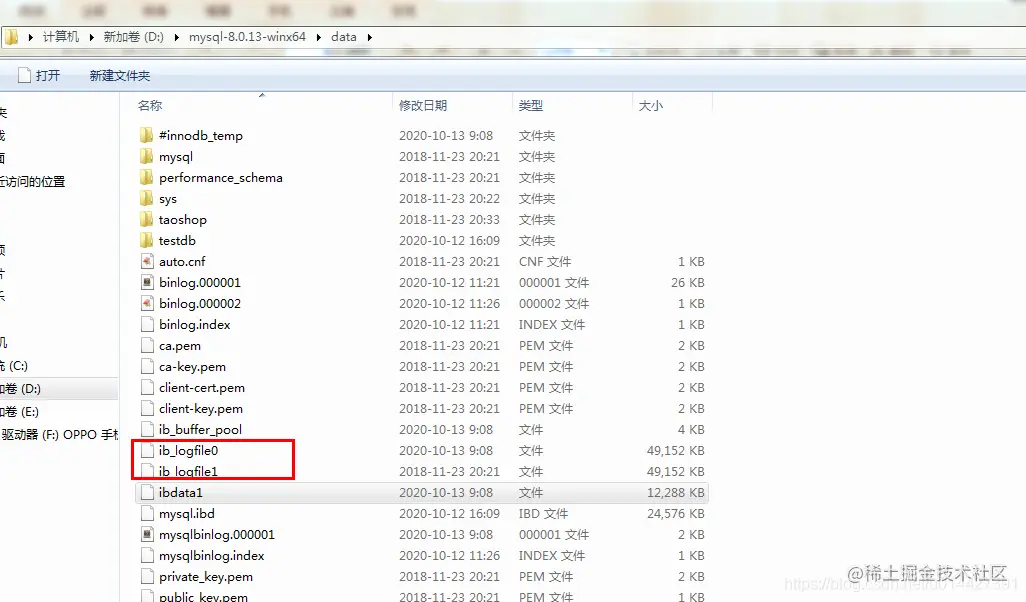This screenshot has width=1026, height=602.
Task: Select the performance_schema folder icon
Action: pos(147,177)
